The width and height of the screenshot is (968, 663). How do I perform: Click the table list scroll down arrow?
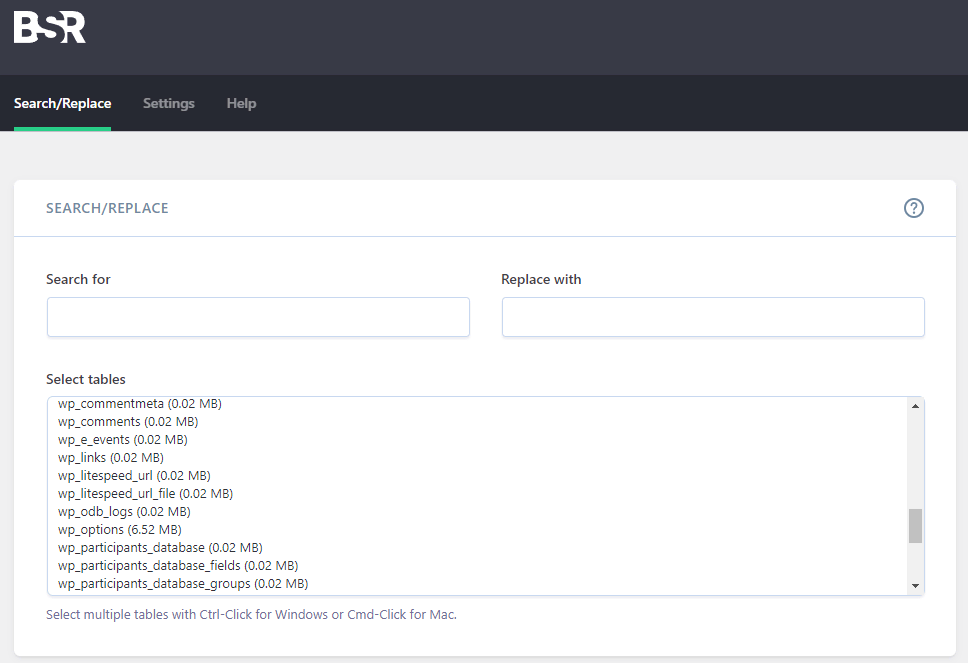(915, 586)
